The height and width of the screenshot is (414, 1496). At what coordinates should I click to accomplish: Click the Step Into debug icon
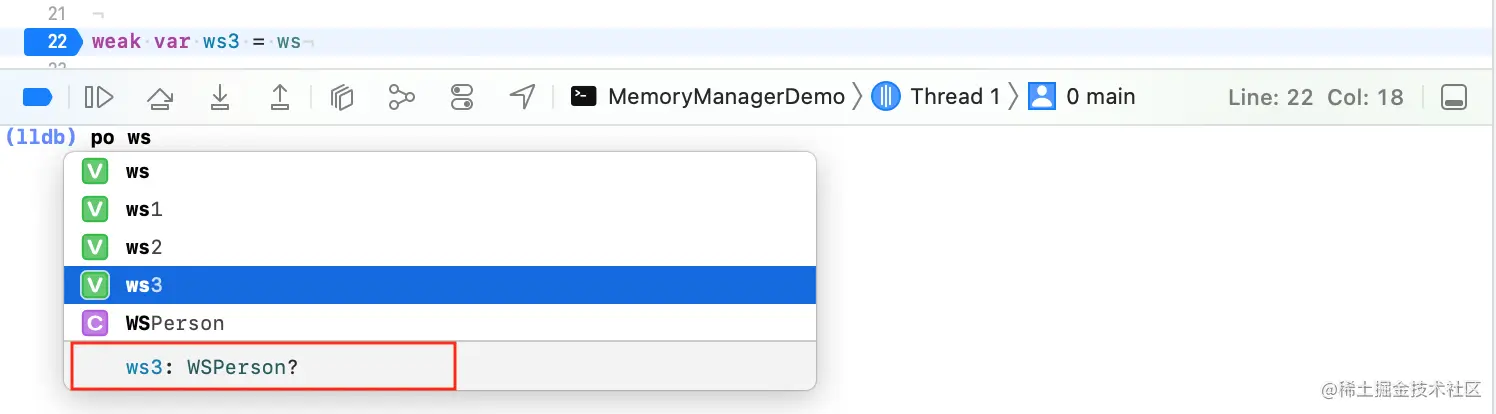220,97
